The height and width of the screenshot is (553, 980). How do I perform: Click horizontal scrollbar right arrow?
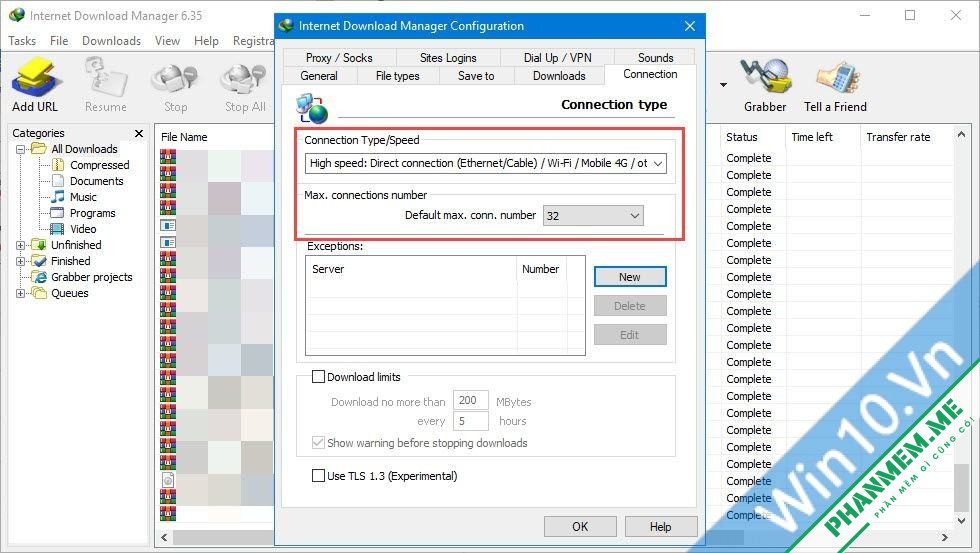tap(945, 537)
